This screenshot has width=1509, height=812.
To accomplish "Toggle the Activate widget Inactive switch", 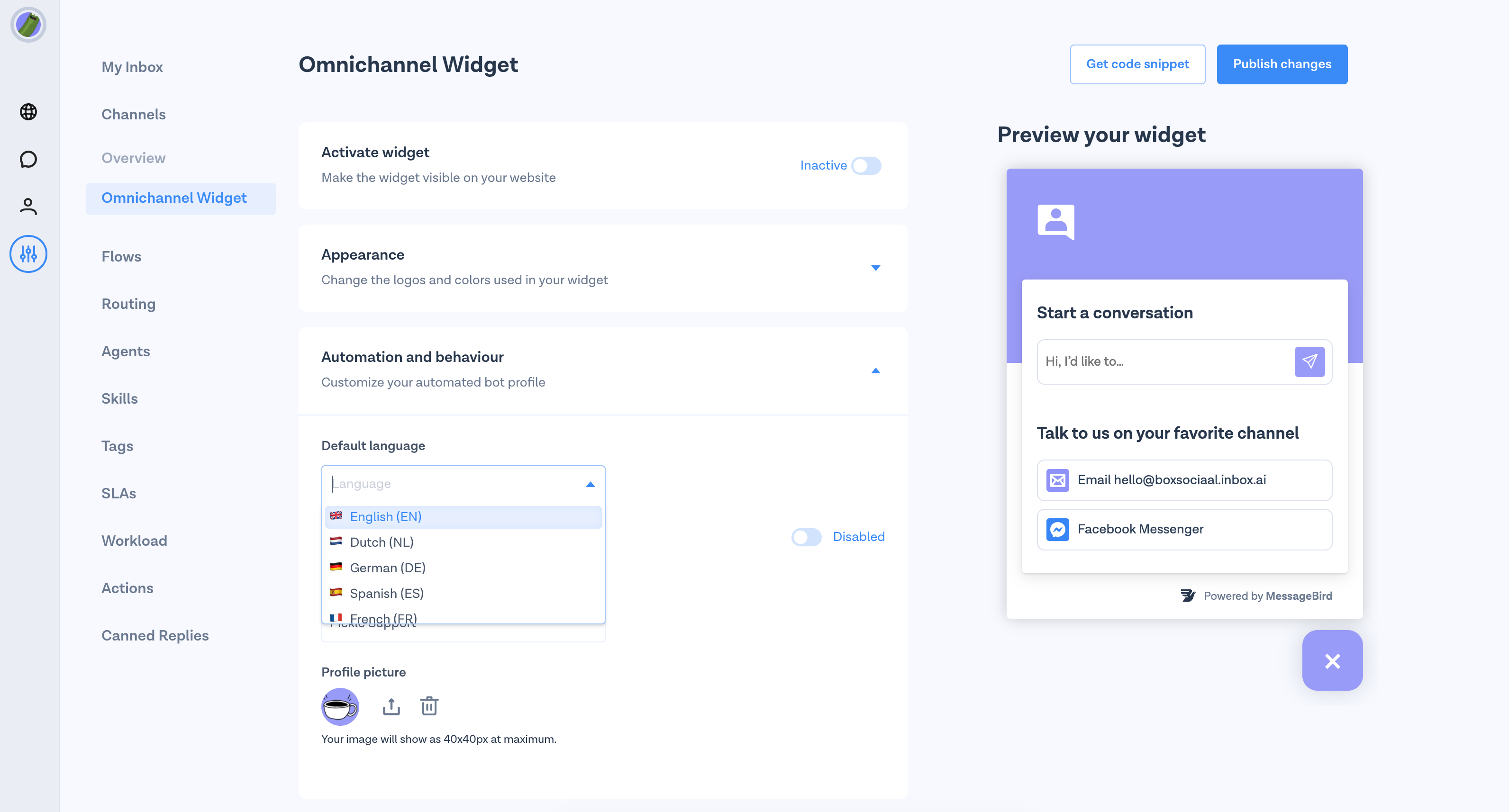I will pos(866,166).
